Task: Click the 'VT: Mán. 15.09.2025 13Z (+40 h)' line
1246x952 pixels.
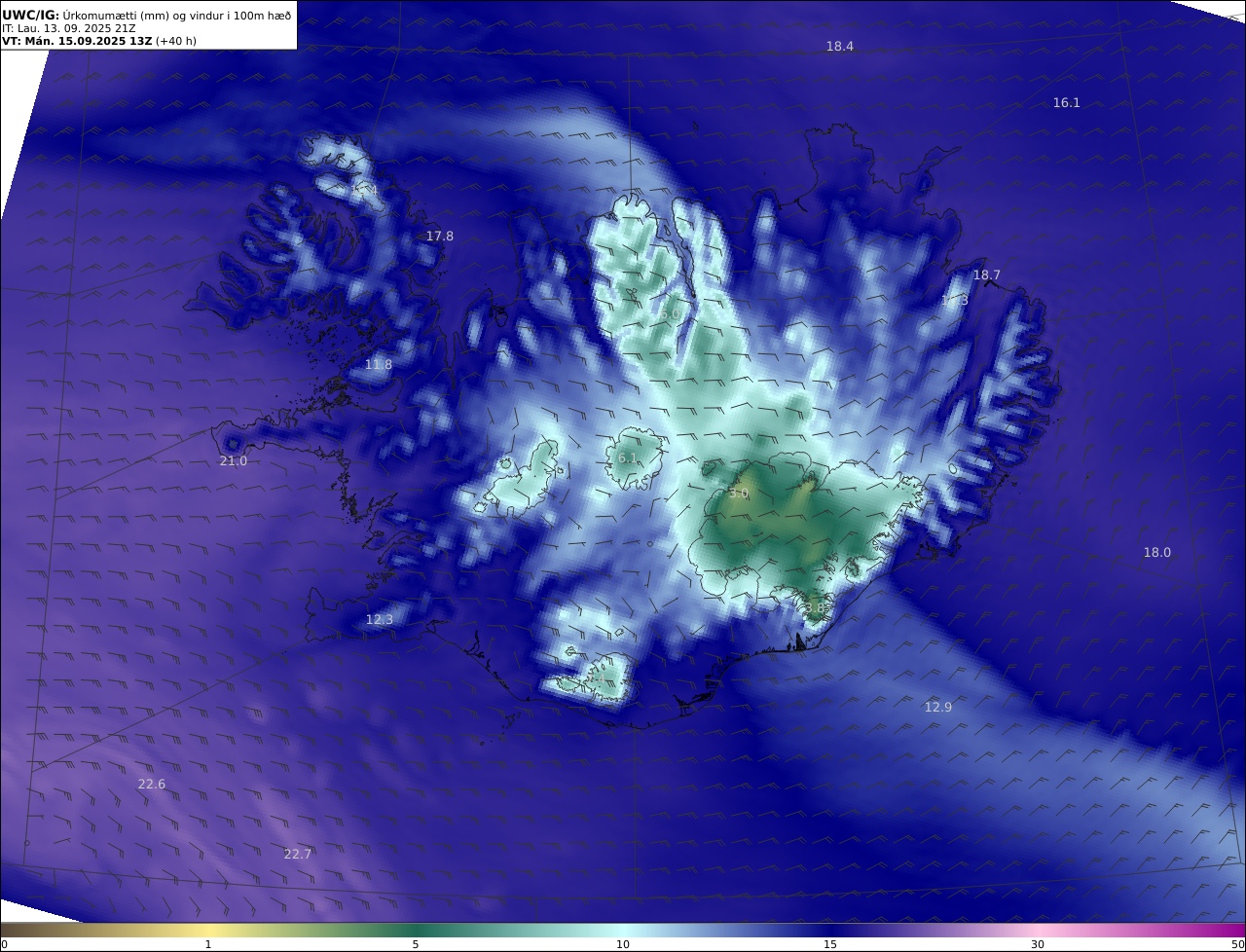Action: coord(99,41)
